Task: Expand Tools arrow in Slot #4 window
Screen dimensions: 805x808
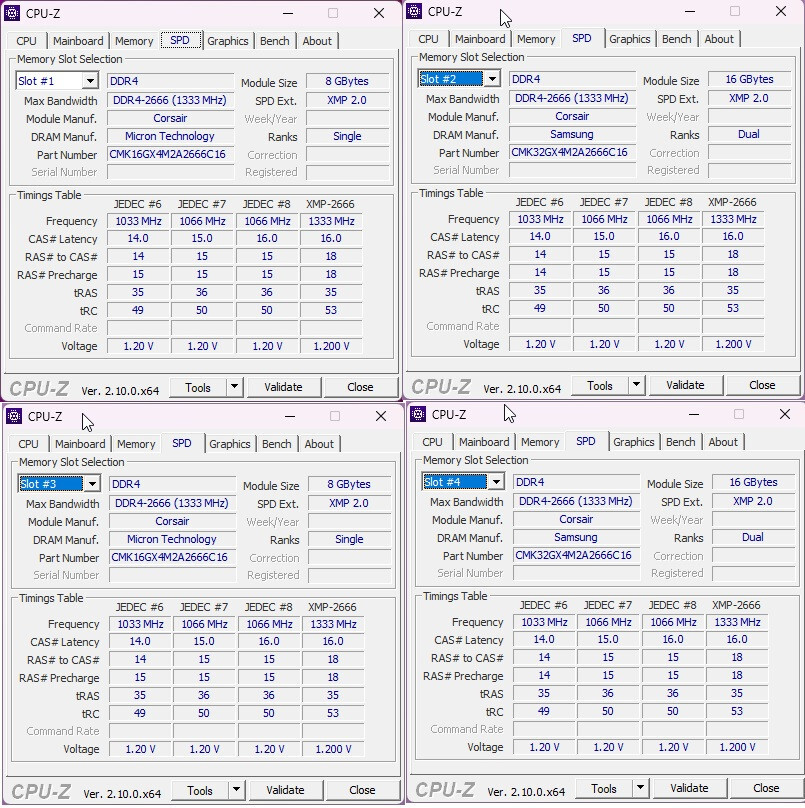Action: [x=641, y=787]
